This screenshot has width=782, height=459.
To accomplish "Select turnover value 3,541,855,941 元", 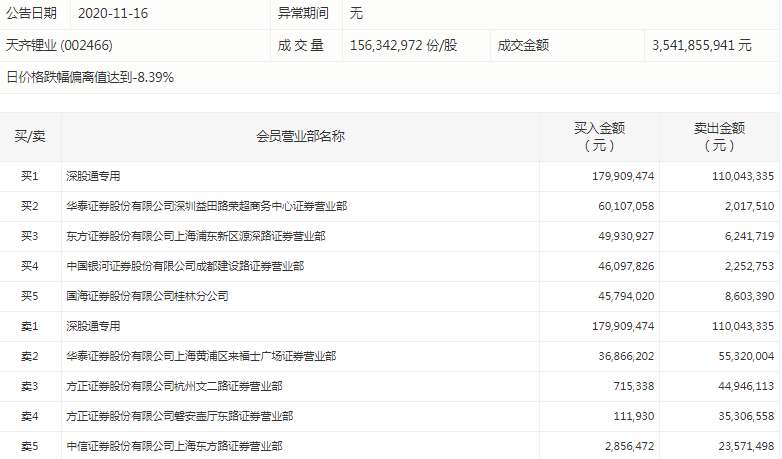I will [x=702, y=45].
